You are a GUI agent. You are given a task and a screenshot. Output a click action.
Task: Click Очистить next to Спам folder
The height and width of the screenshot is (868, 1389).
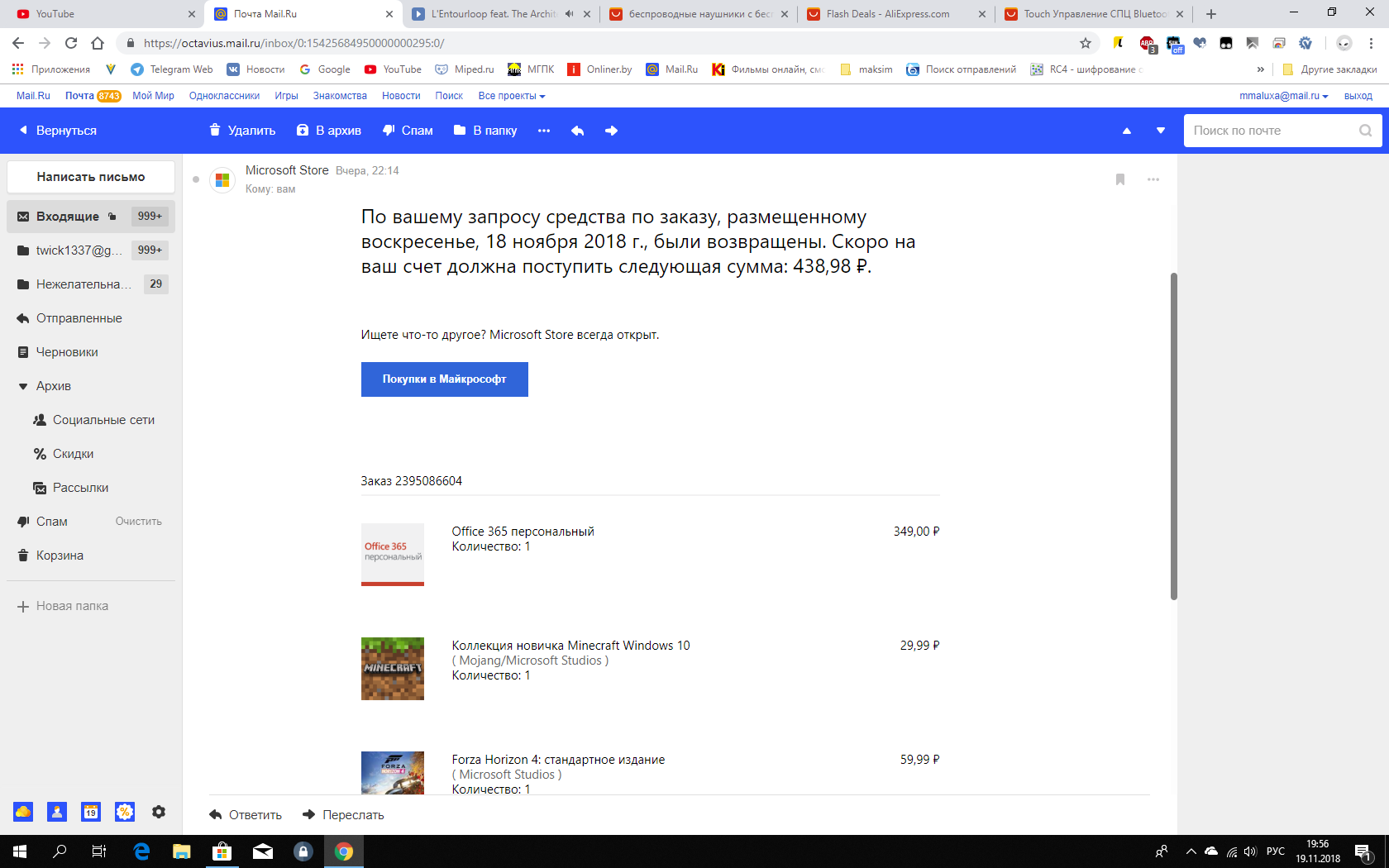[138, 522]
